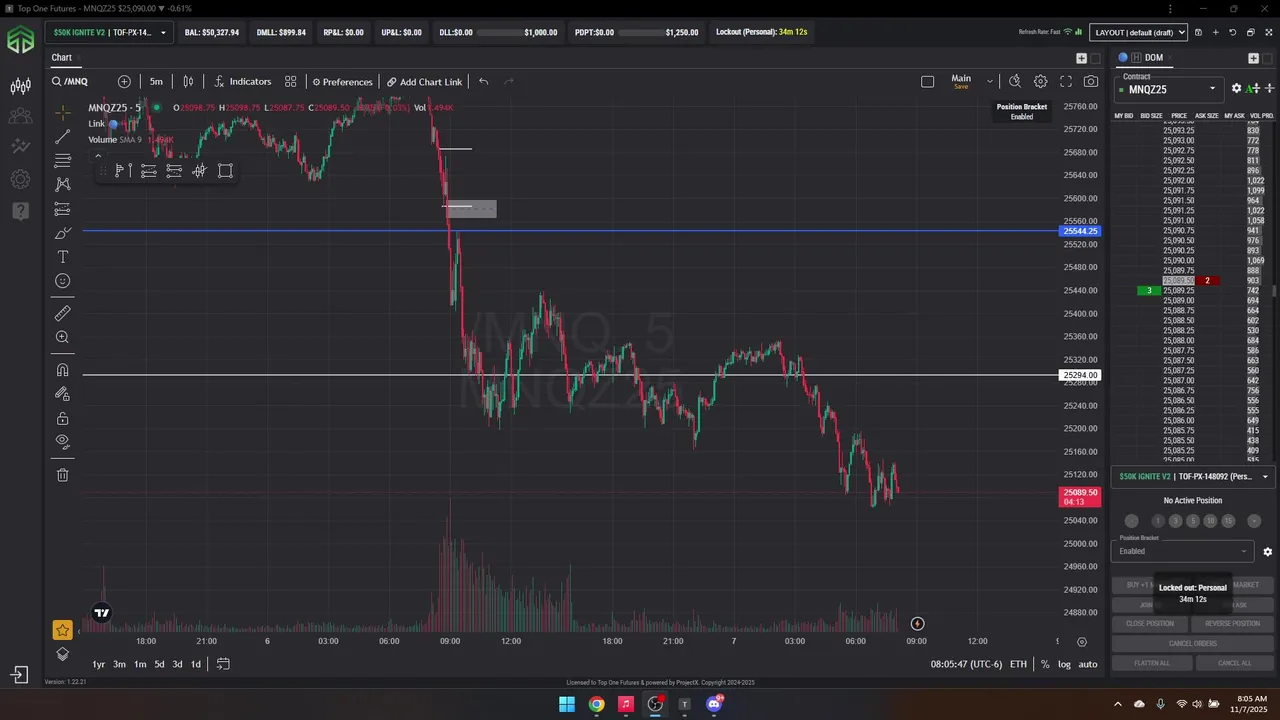Save the layout with the save icon
Image resolution: width=1280 pixels, height=720 pixels.
[1198, 32]
